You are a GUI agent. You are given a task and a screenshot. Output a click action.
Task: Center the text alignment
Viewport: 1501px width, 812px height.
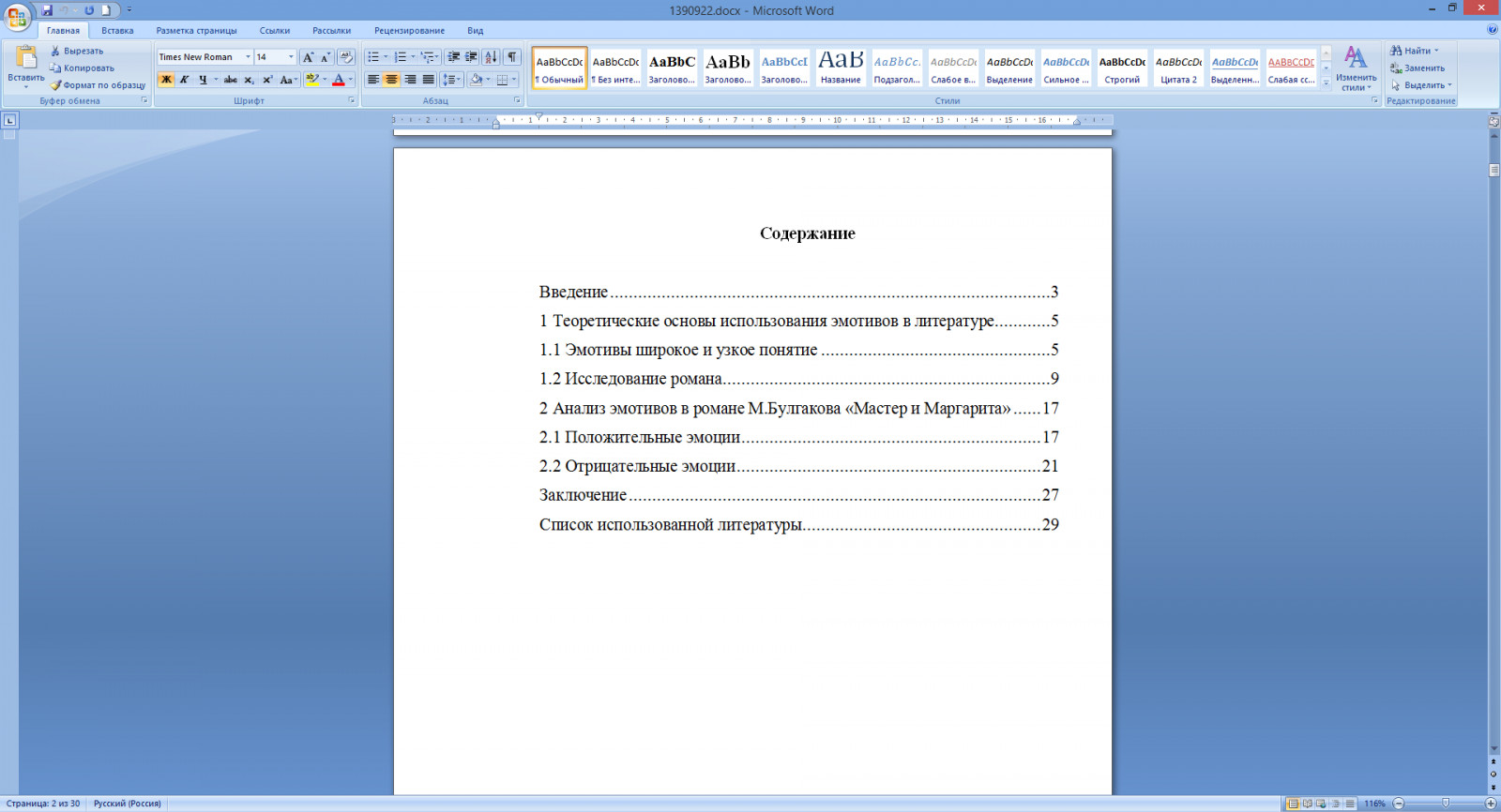tap(391, 80)
